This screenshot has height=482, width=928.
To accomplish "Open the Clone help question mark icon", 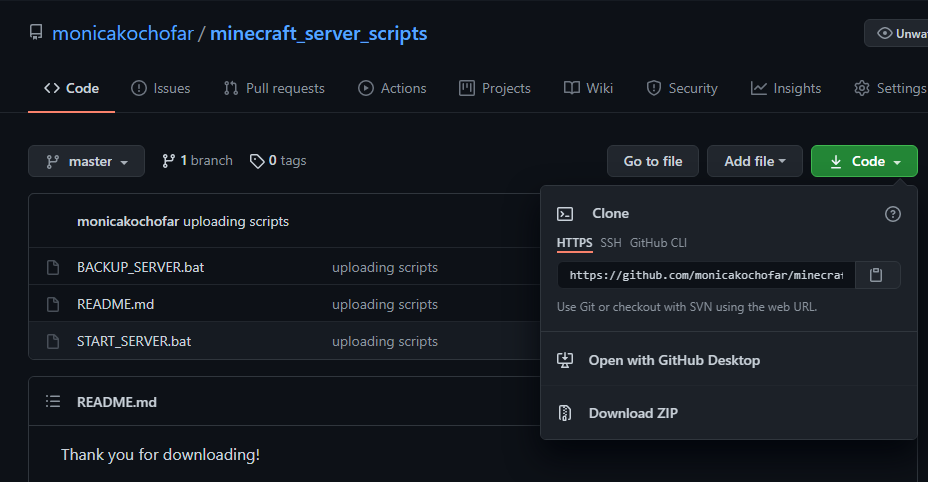I will 892,214.
